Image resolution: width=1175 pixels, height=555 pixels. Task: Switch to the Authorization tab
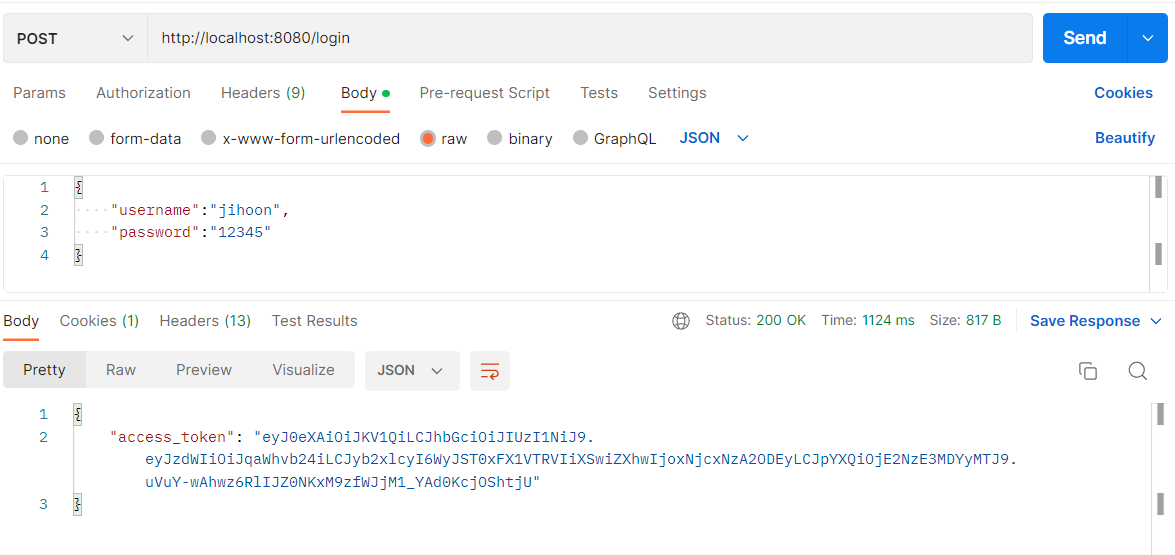coord(143,93)
